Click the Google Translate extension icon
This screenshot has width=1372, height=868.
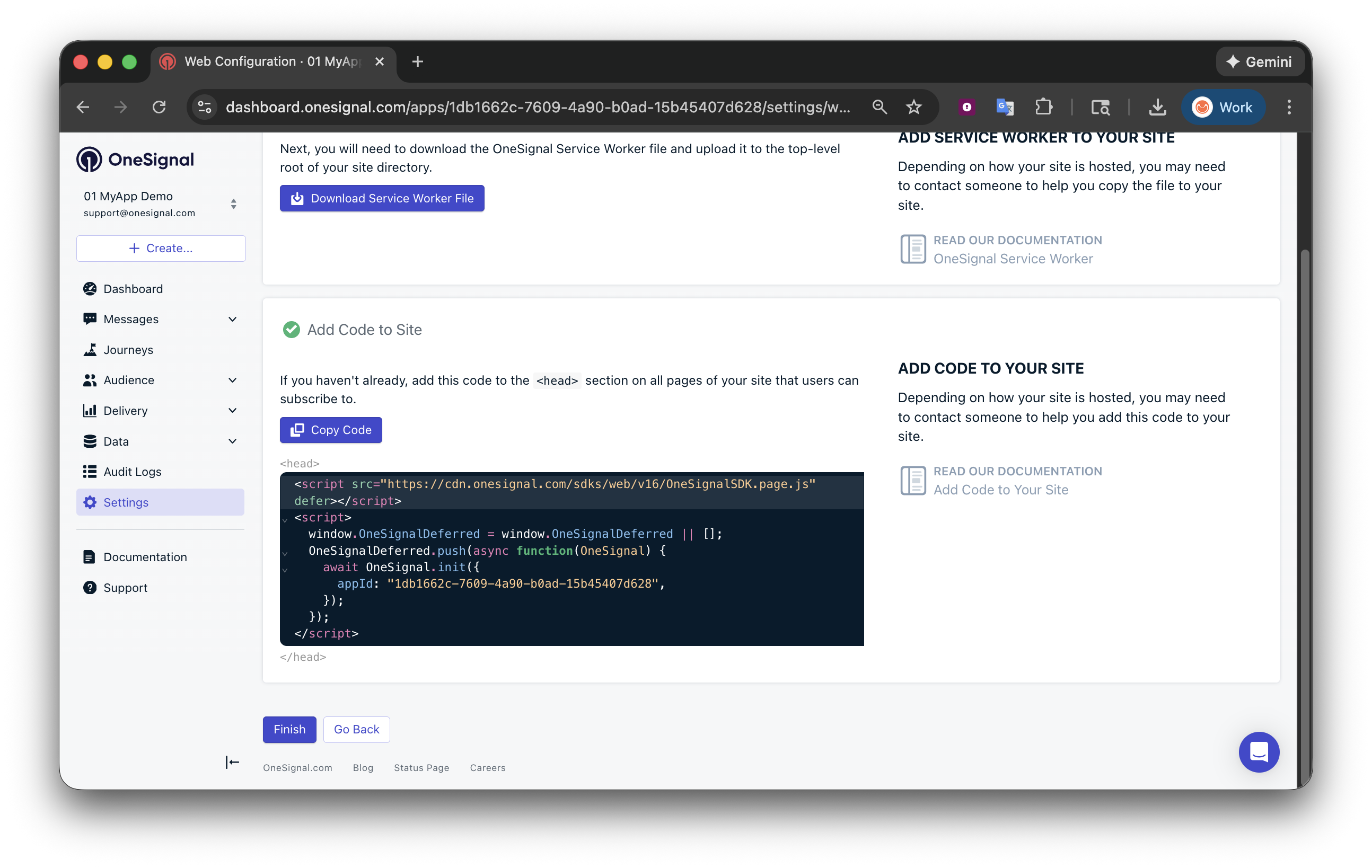(x=1005, y=107)
